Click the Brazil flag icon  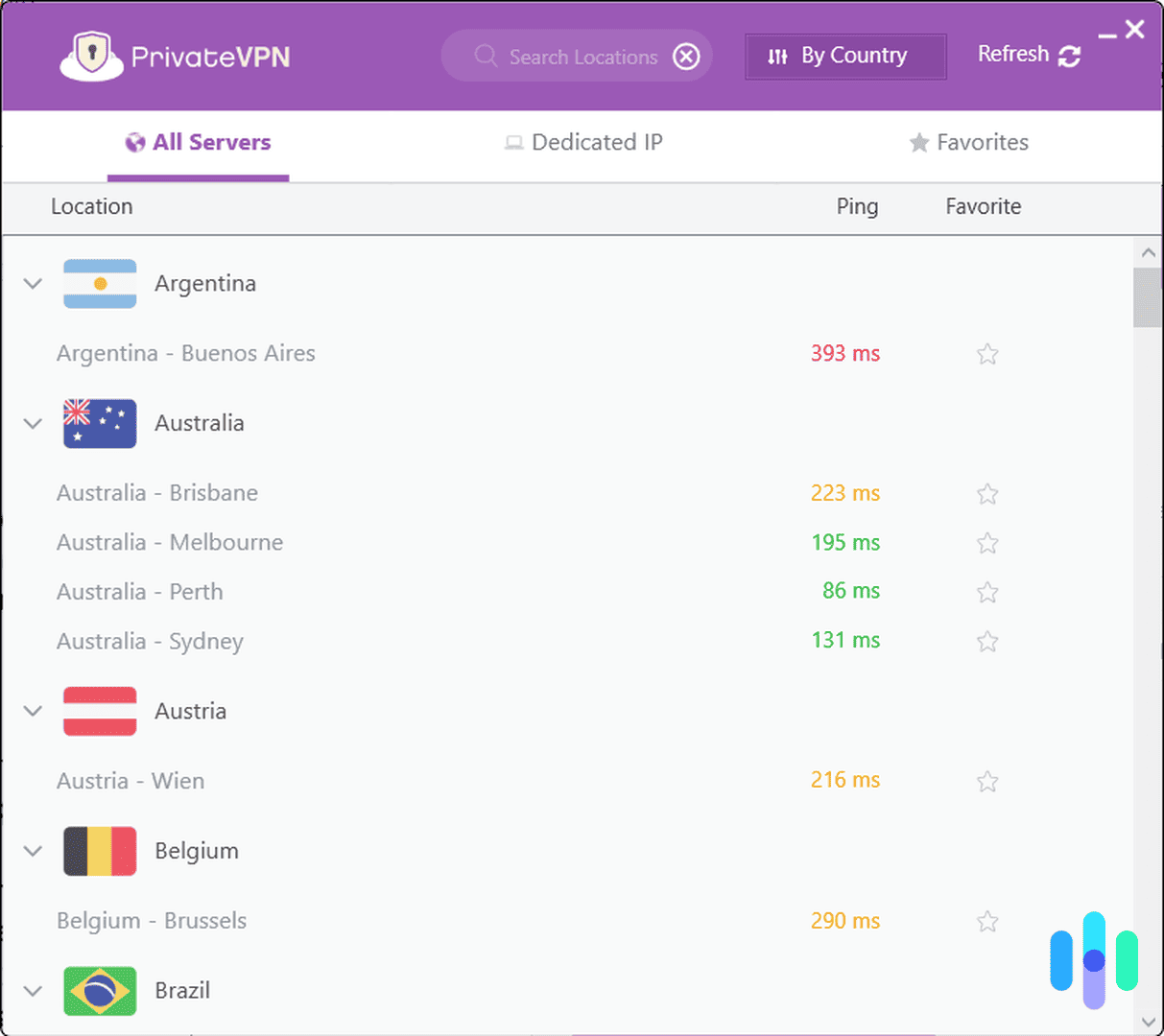pyautogui.click(x=99, y=991)
